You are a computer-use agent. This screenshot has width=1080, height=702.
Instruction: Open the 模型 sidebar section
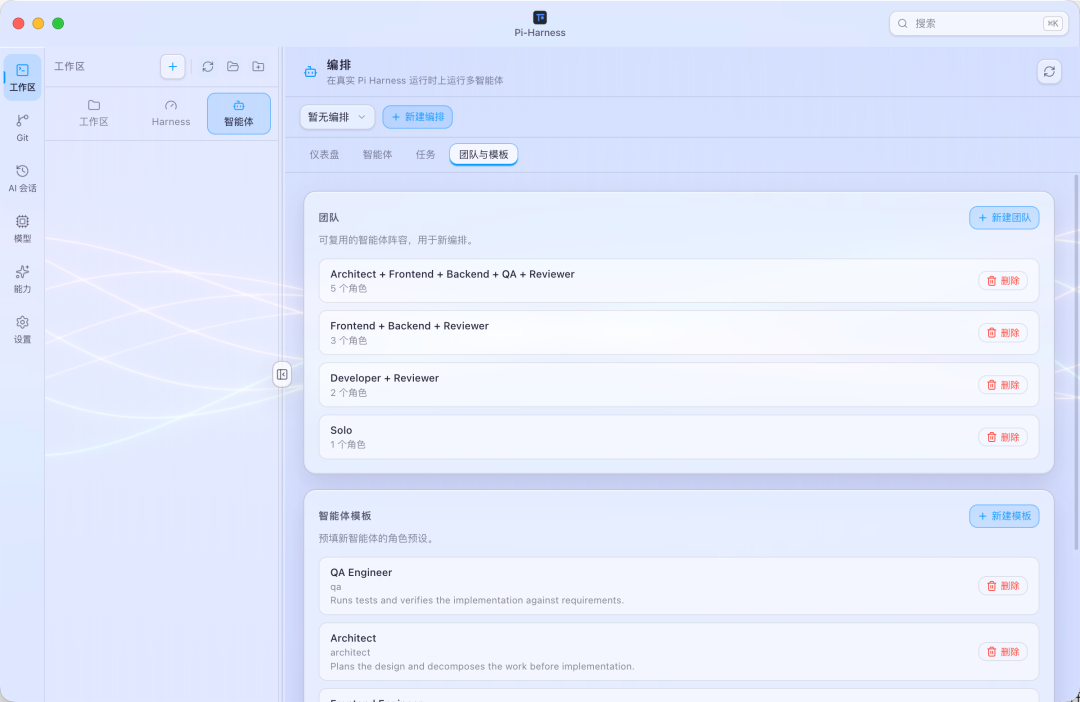click(22, 229)
